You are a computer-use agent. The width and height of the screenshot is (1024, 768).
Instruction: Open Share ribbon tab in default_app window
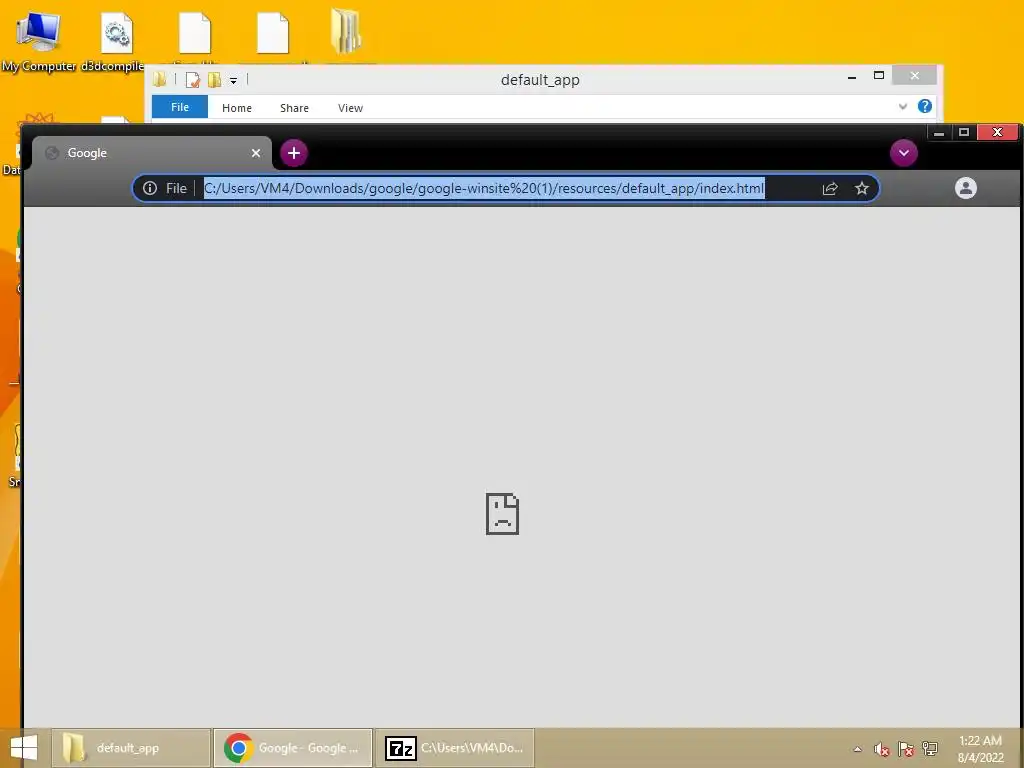[295, 108]
